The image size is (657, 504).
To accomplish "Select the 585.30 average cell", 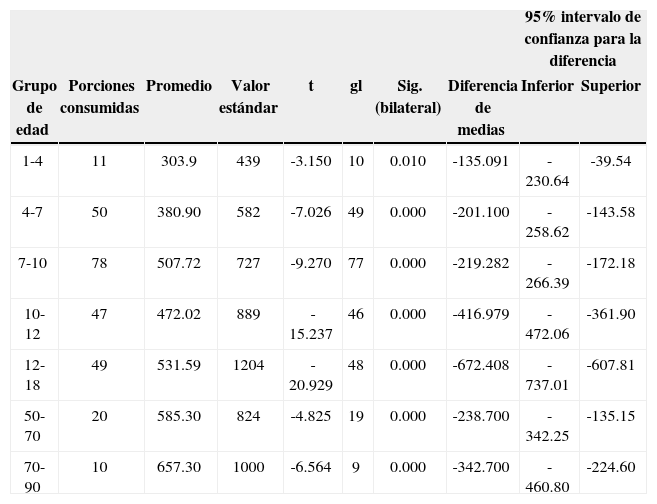I will tap(179, 416).
